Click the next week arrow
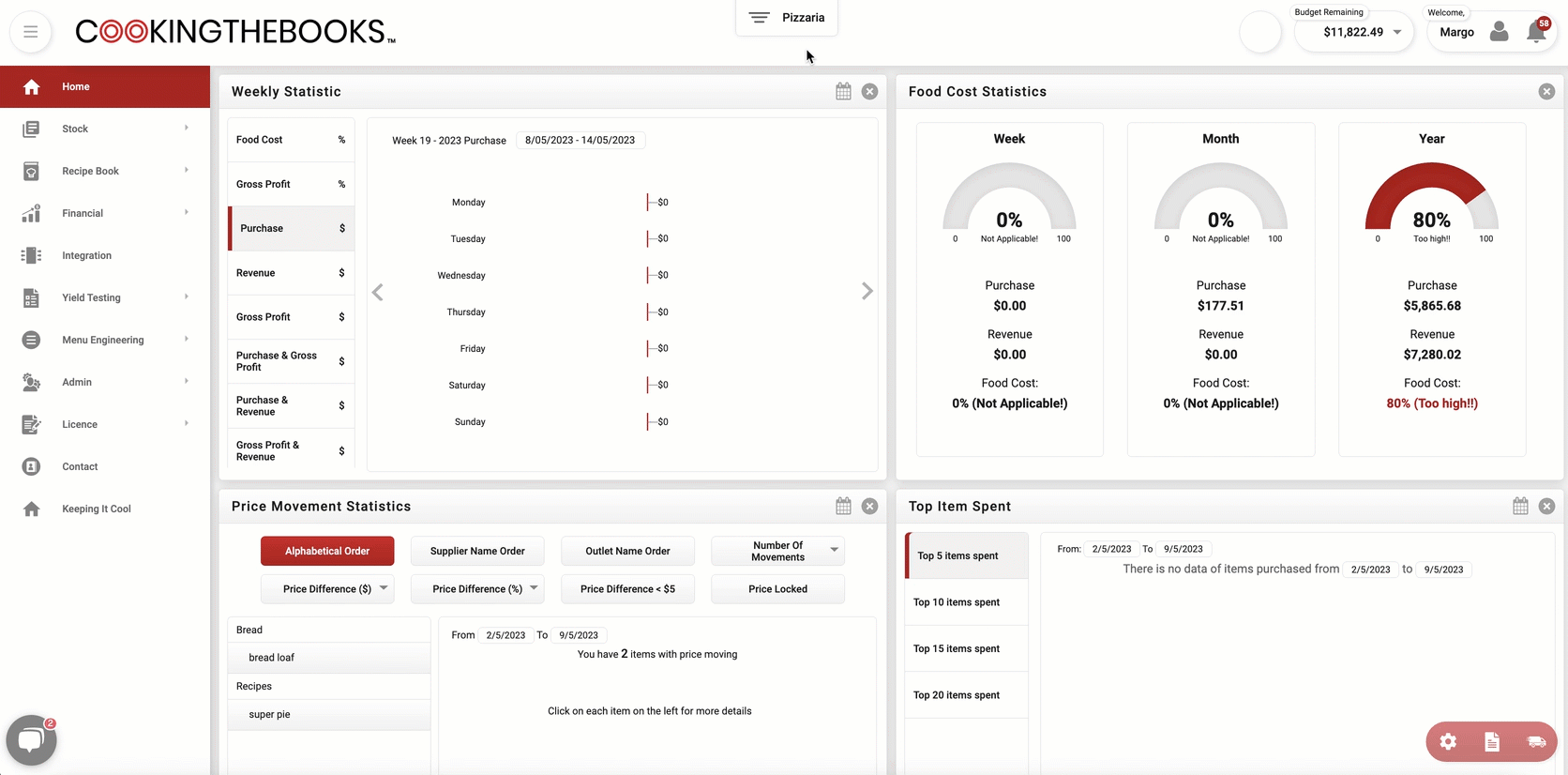 (x=867, y=292)
